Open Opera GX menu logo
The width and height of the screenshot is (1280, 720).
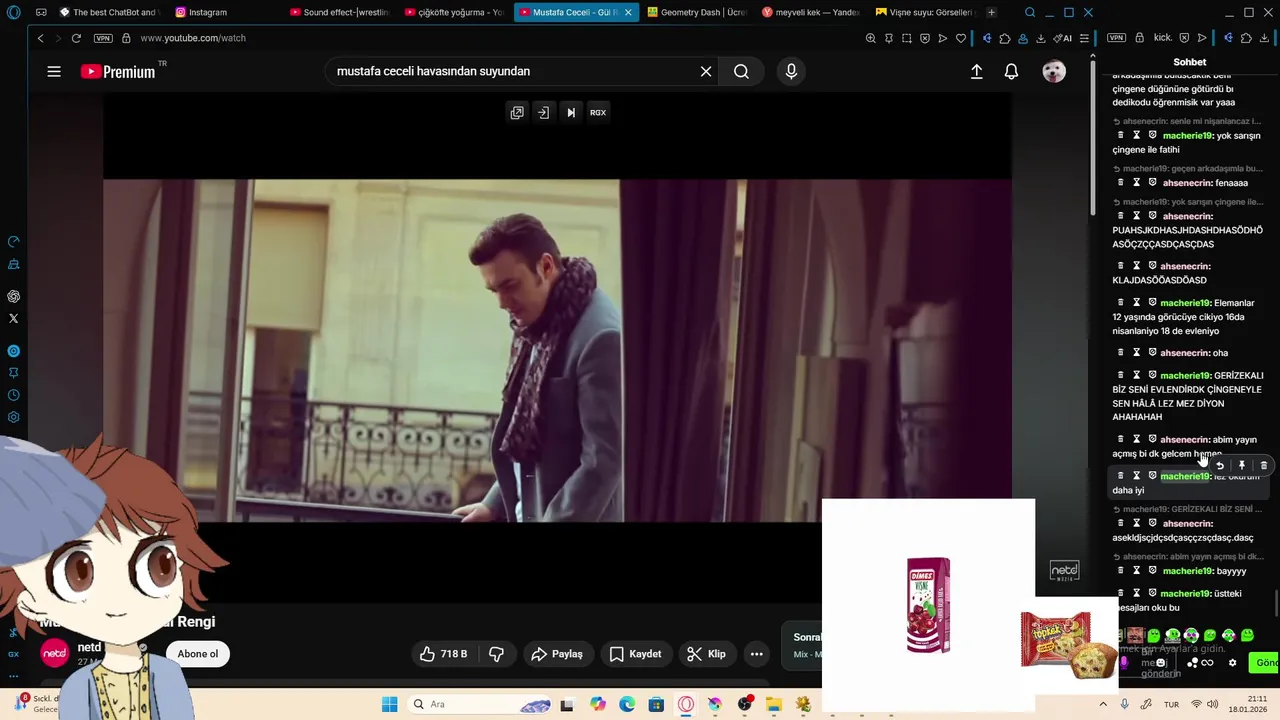point(14,12)
